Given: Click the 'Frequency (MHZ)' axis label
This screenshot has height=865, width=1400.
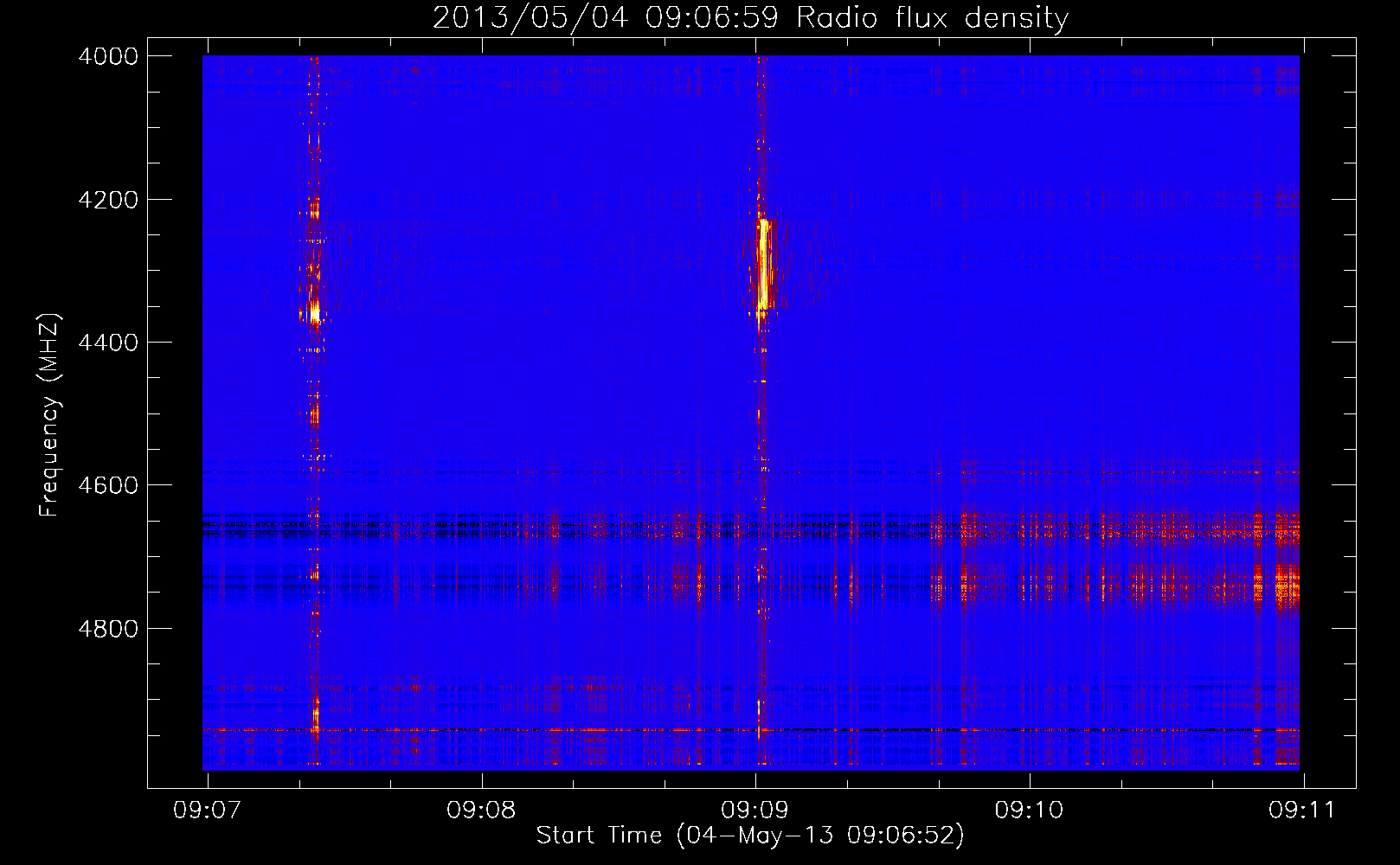Looking at the screenshot, I should [x=50, y=415].
